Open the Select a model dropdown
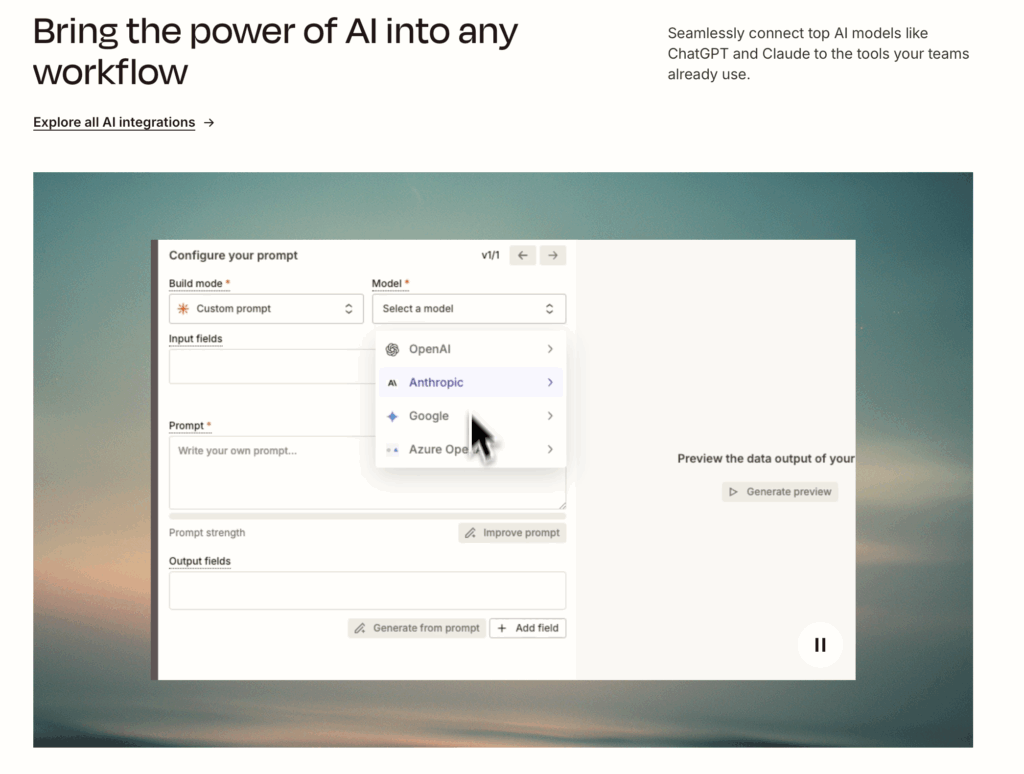 coord(468,309)
